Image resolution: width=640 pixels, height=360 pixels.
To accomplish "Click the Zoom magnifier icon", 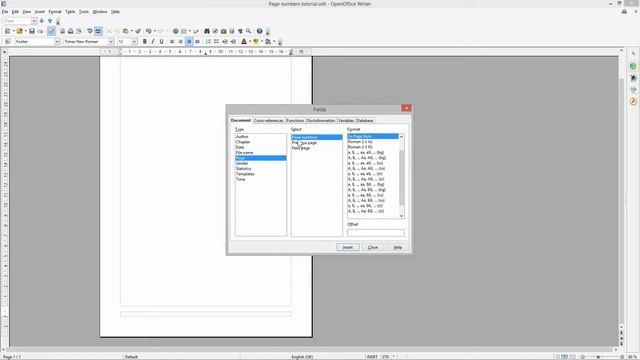I will point(248,31).
